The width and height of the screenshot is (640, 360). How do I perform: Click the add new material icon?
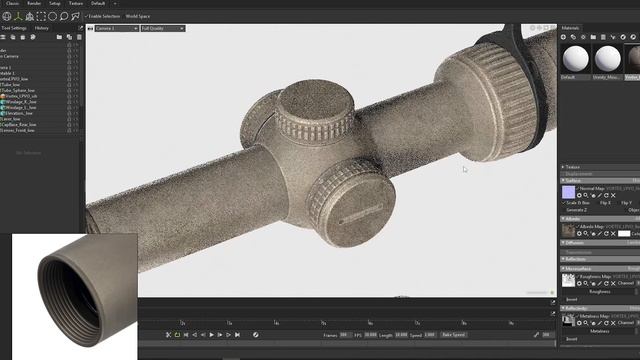563,37
